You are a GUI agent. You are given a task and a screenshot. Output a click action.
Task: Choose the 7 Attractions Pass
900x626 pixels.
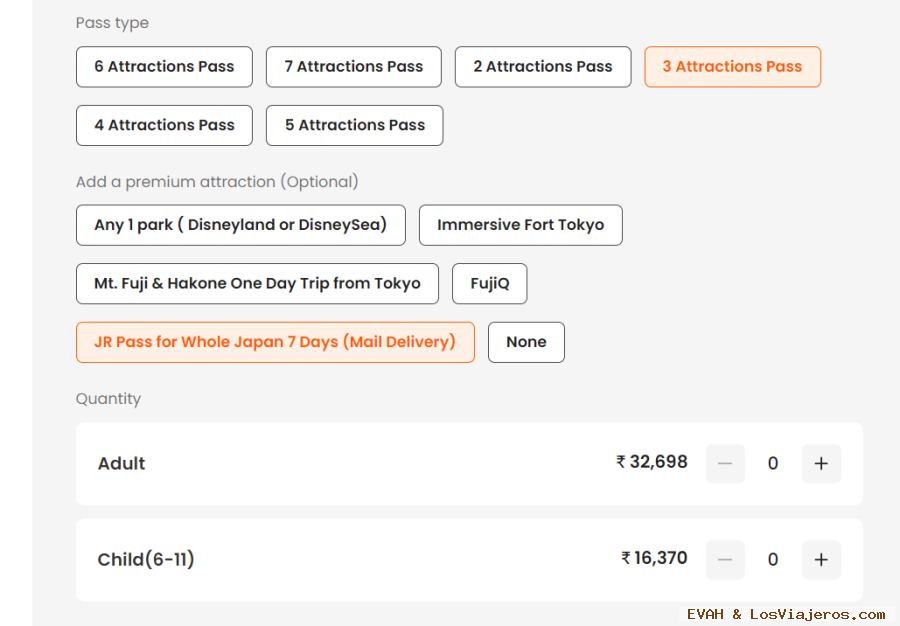pyautogui.click(x=354, y=67)
